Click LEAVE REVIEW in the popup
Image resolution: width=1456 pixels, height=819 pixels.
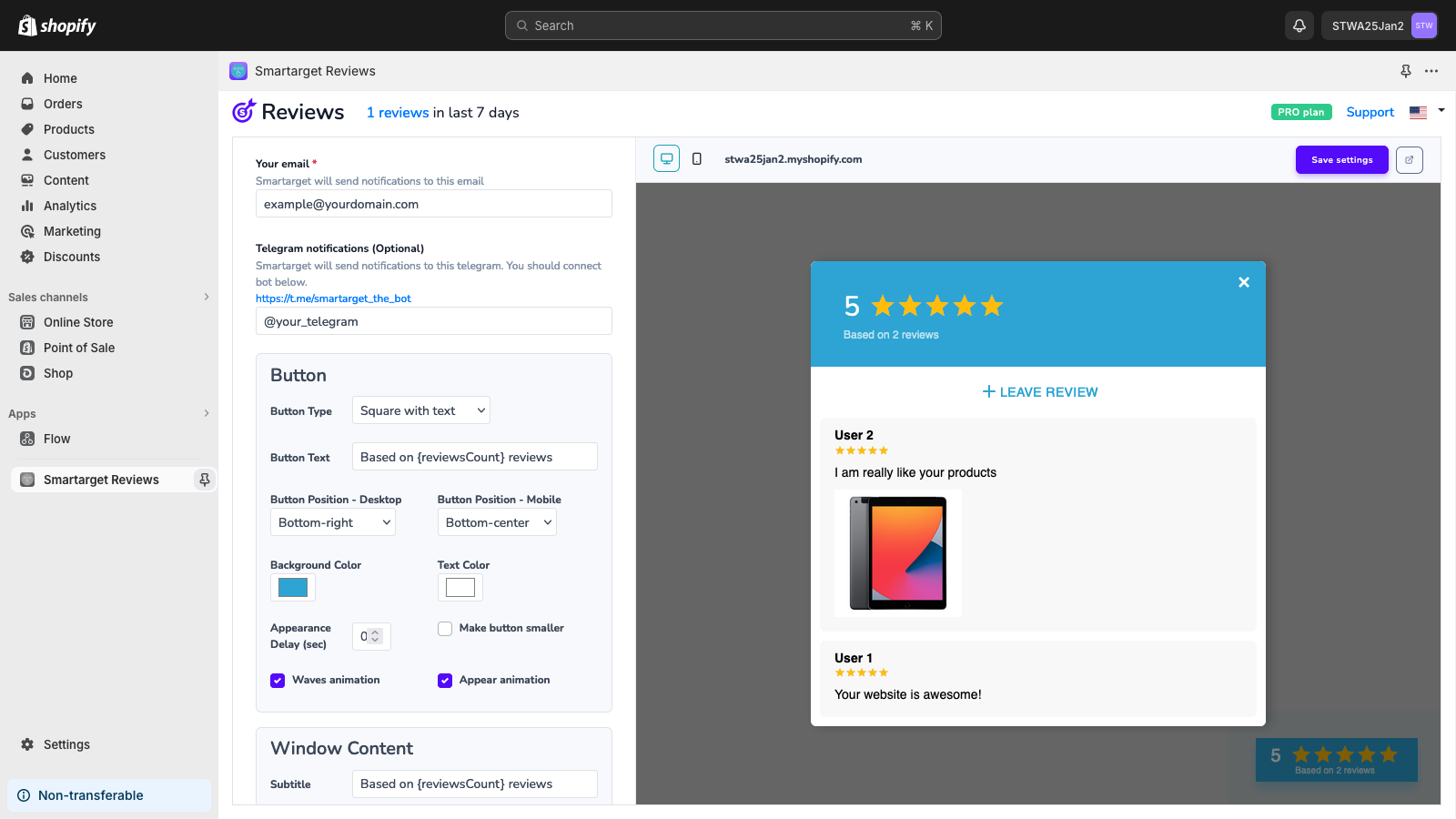click(x=1039, y=392)
